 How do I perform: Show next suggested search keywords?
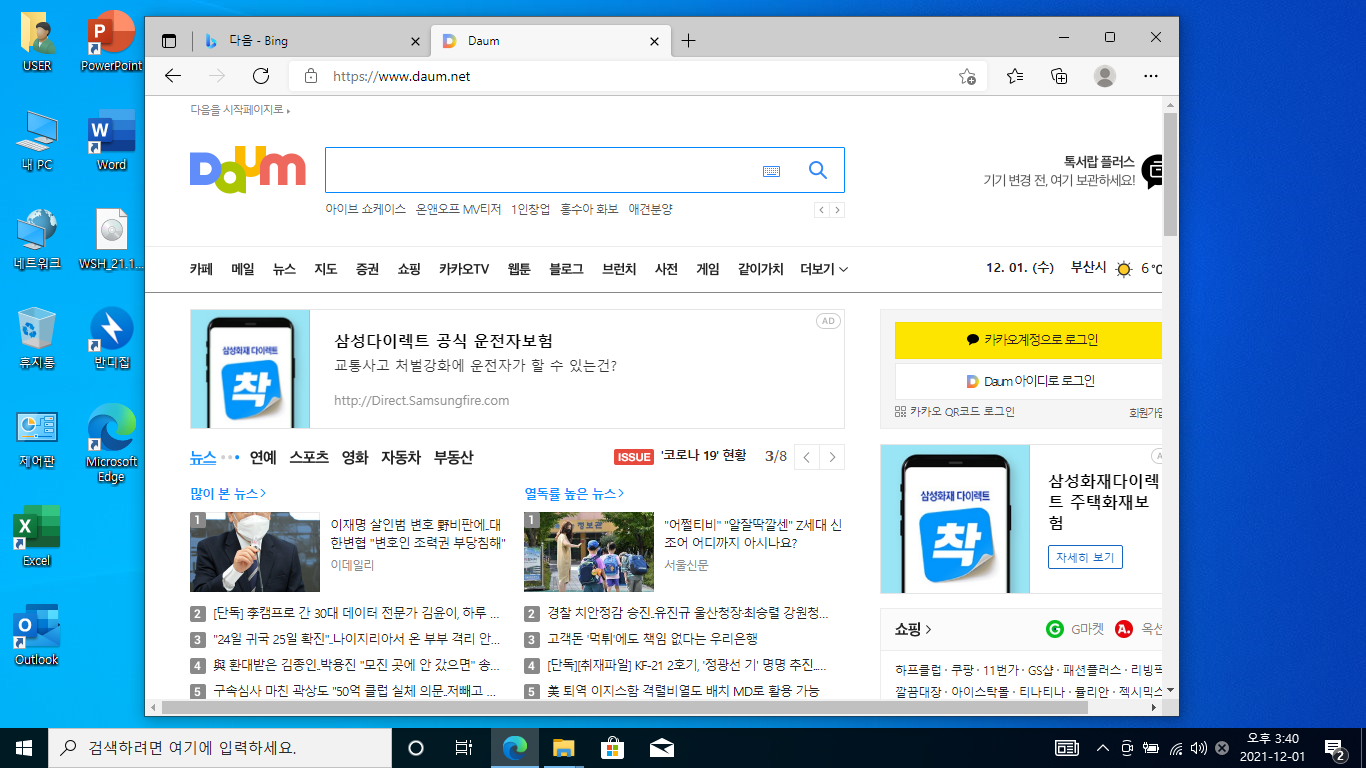(x=837, y=210)
